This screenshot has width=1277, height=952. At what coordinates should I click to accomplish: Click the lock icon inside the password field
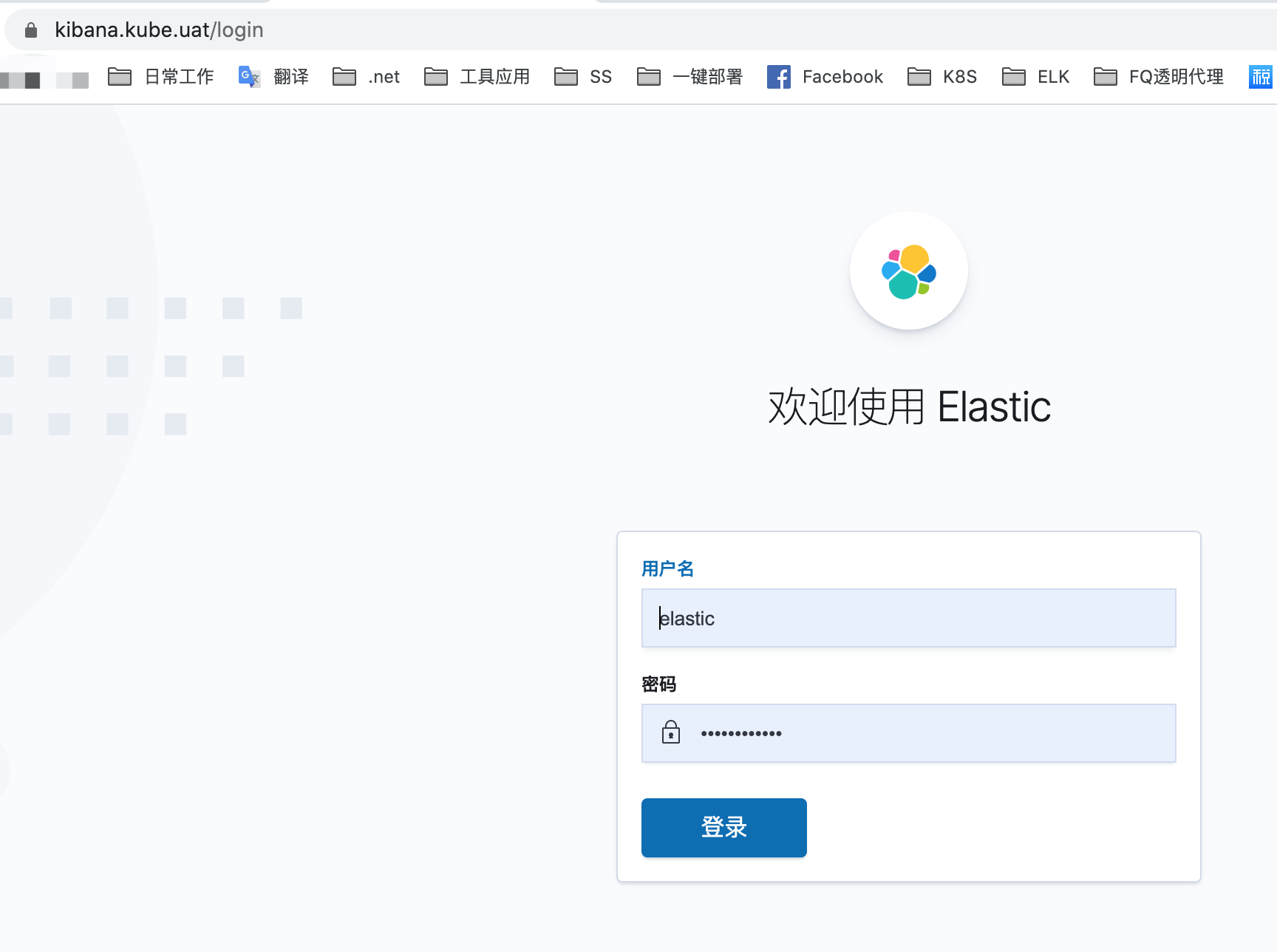670,732
